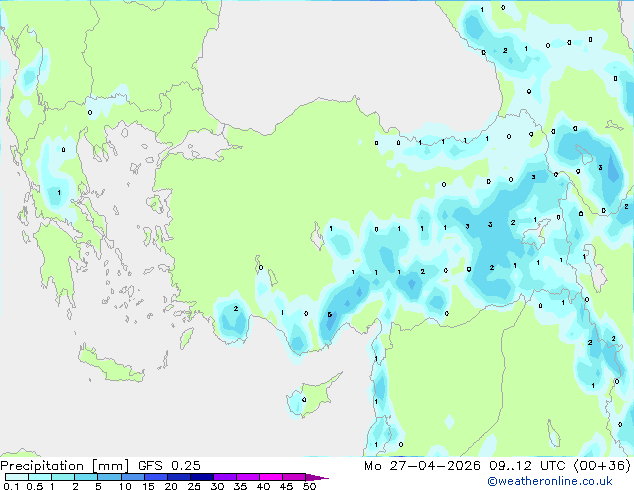The height and width of the screenshot is (490, 634).
Task: Click the legend label "15"
Action: [x=148, y=486]
